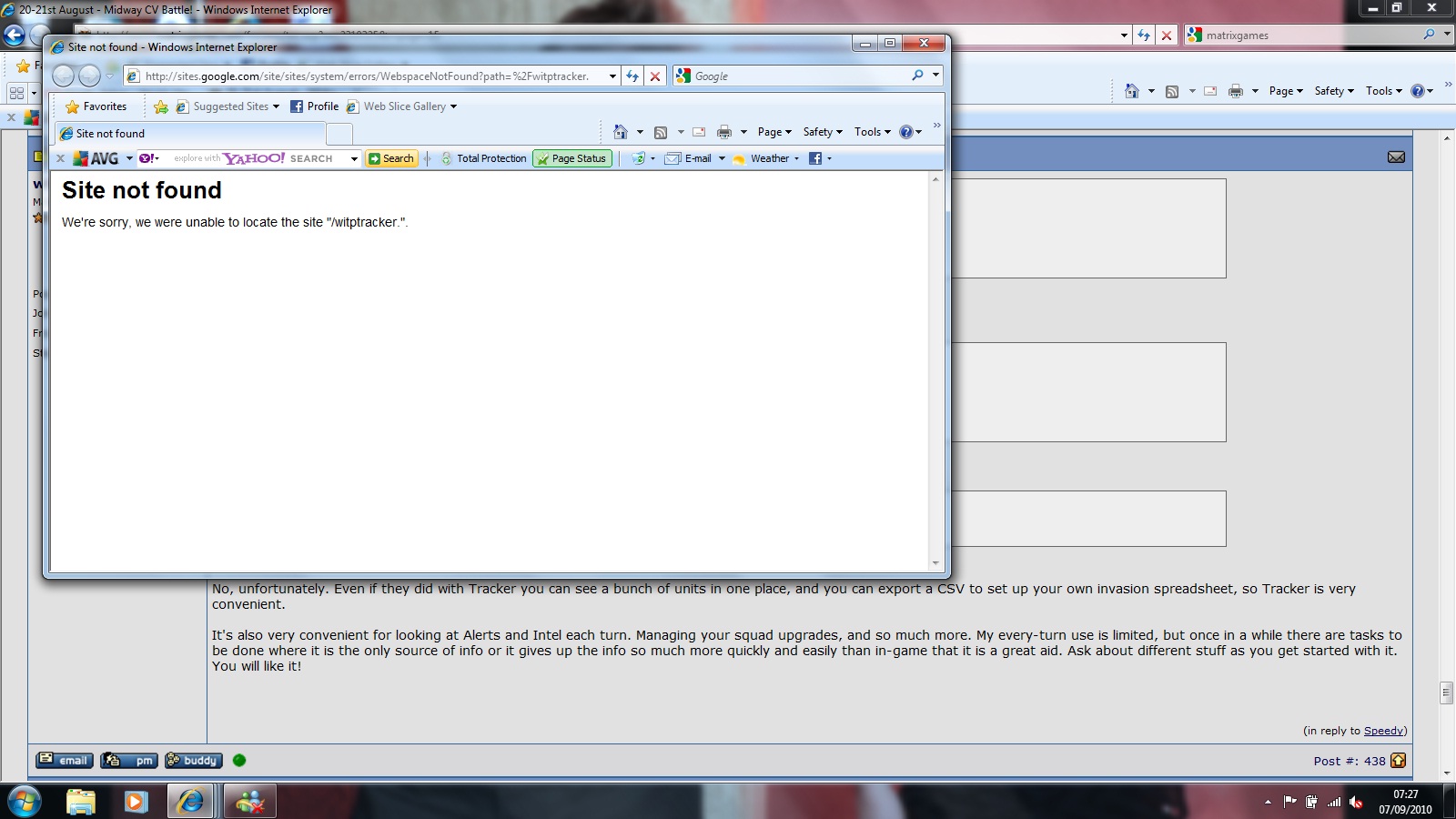Click the search magnifier in the background window
Image resolution: width=1456 pixels, height=819 pixels.
point(1429,35)
